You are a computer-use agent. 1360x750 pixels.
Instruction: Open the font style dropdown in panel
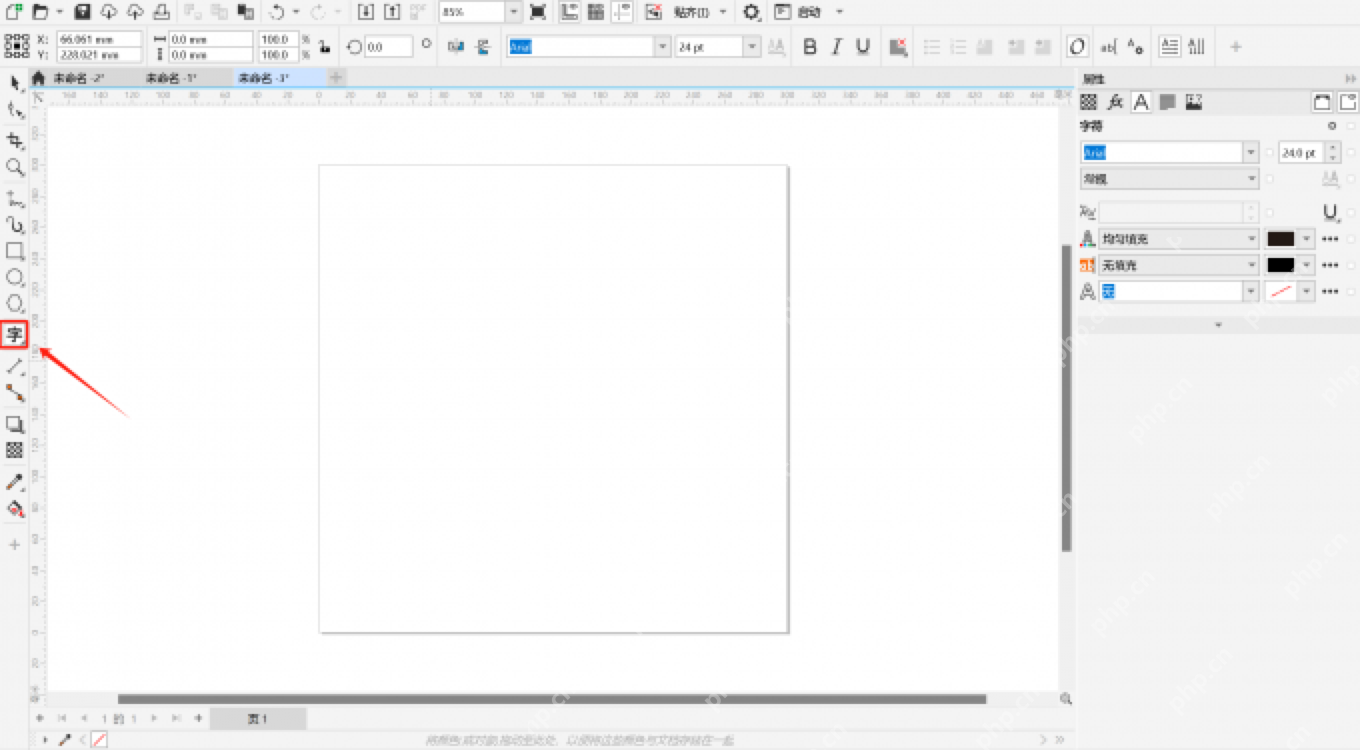coord(1251,179)
